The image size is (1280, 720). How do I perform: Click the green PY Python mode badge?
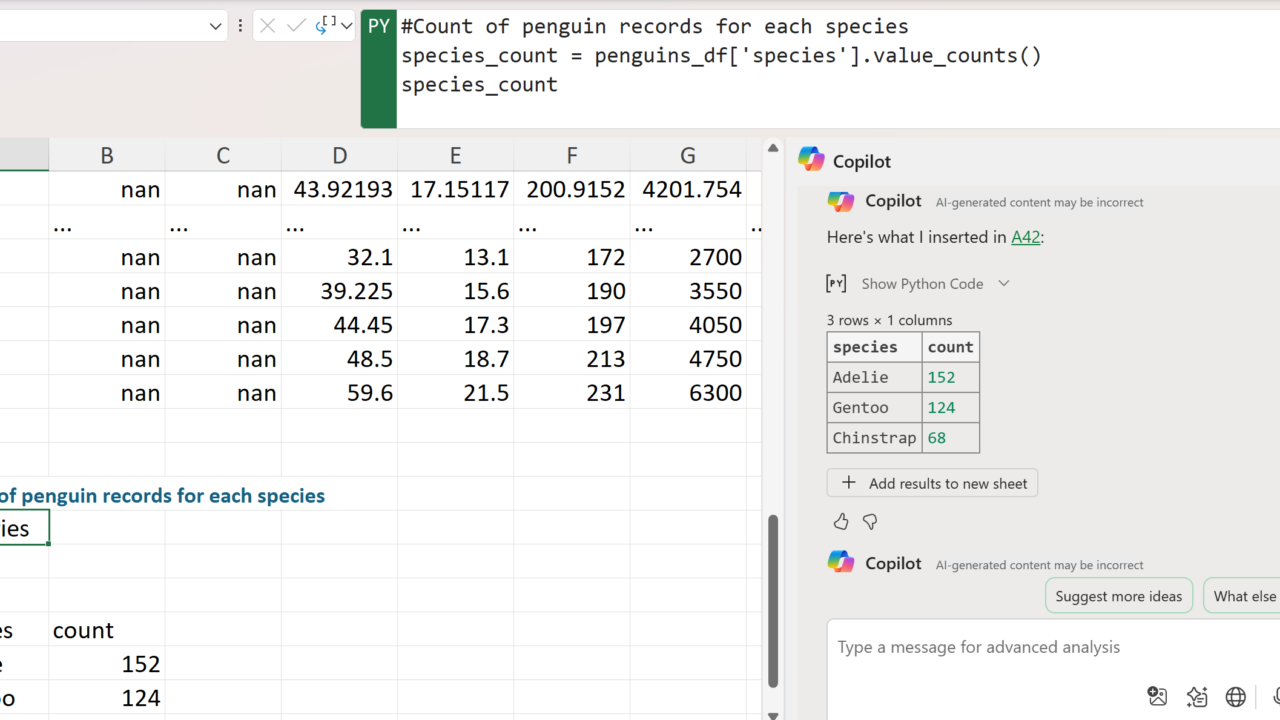[379, 26]
